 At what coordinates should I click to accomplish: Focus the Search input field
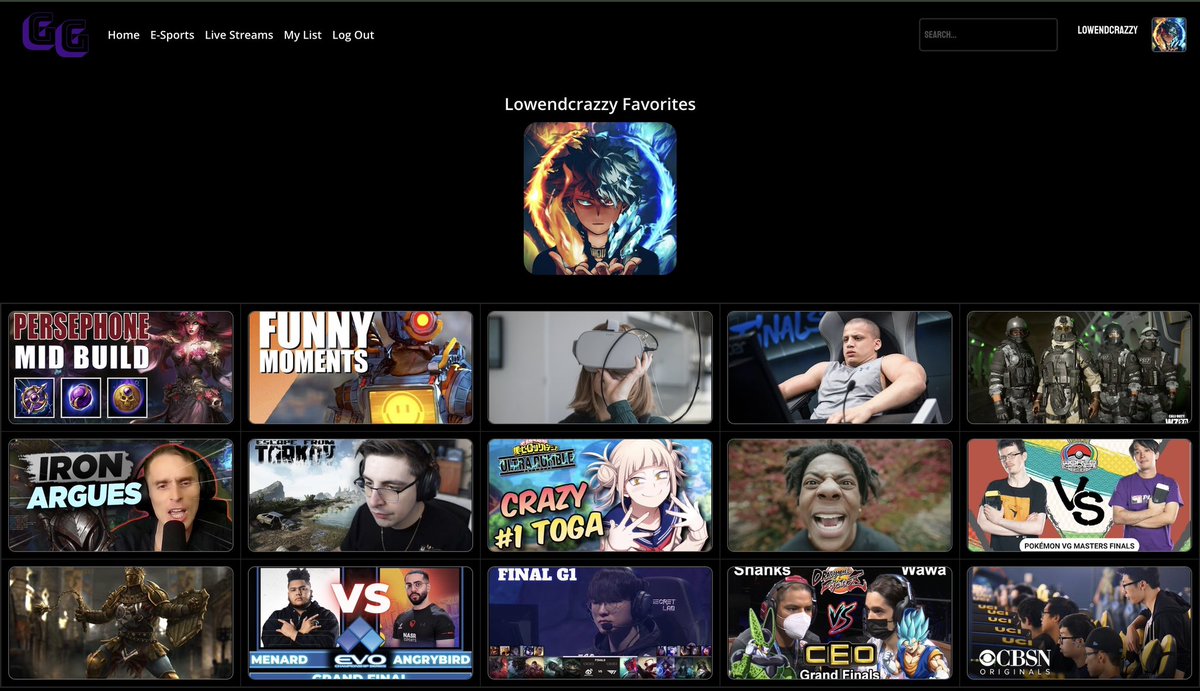pyautogui.click(x=988, y=34)
